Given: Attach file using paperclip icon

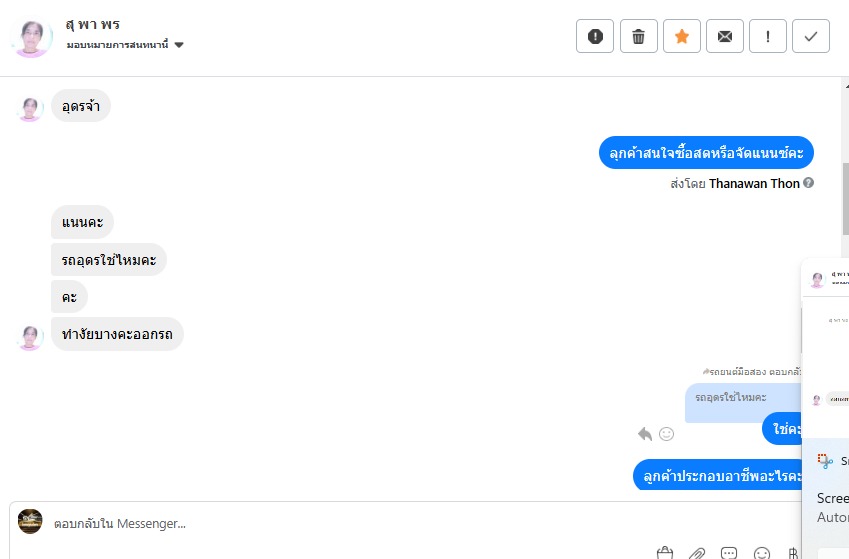Looking at the screenshot, I should (x=696, y=554).
